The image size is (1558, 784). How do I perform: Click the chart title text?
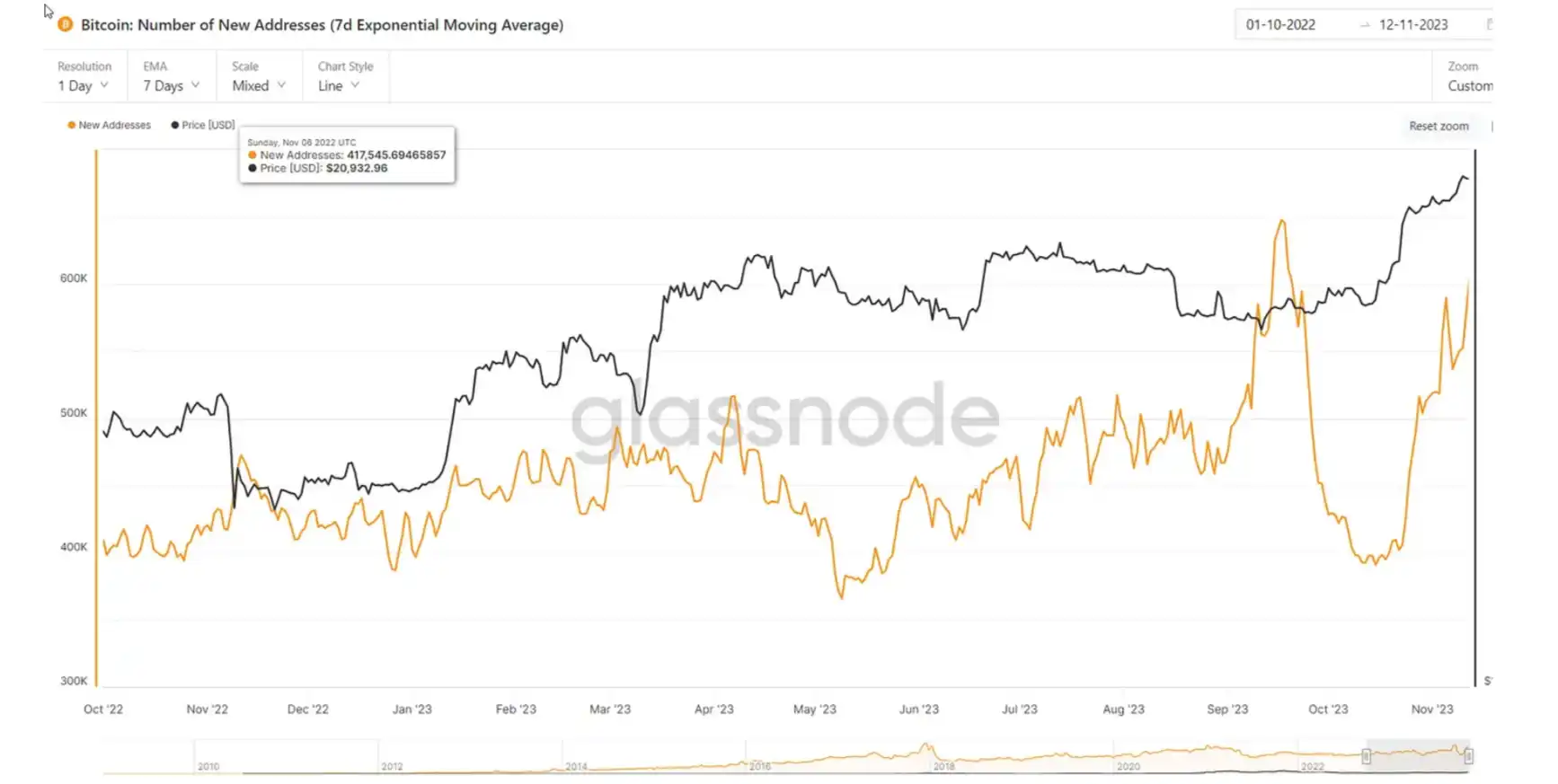(322, 25)
